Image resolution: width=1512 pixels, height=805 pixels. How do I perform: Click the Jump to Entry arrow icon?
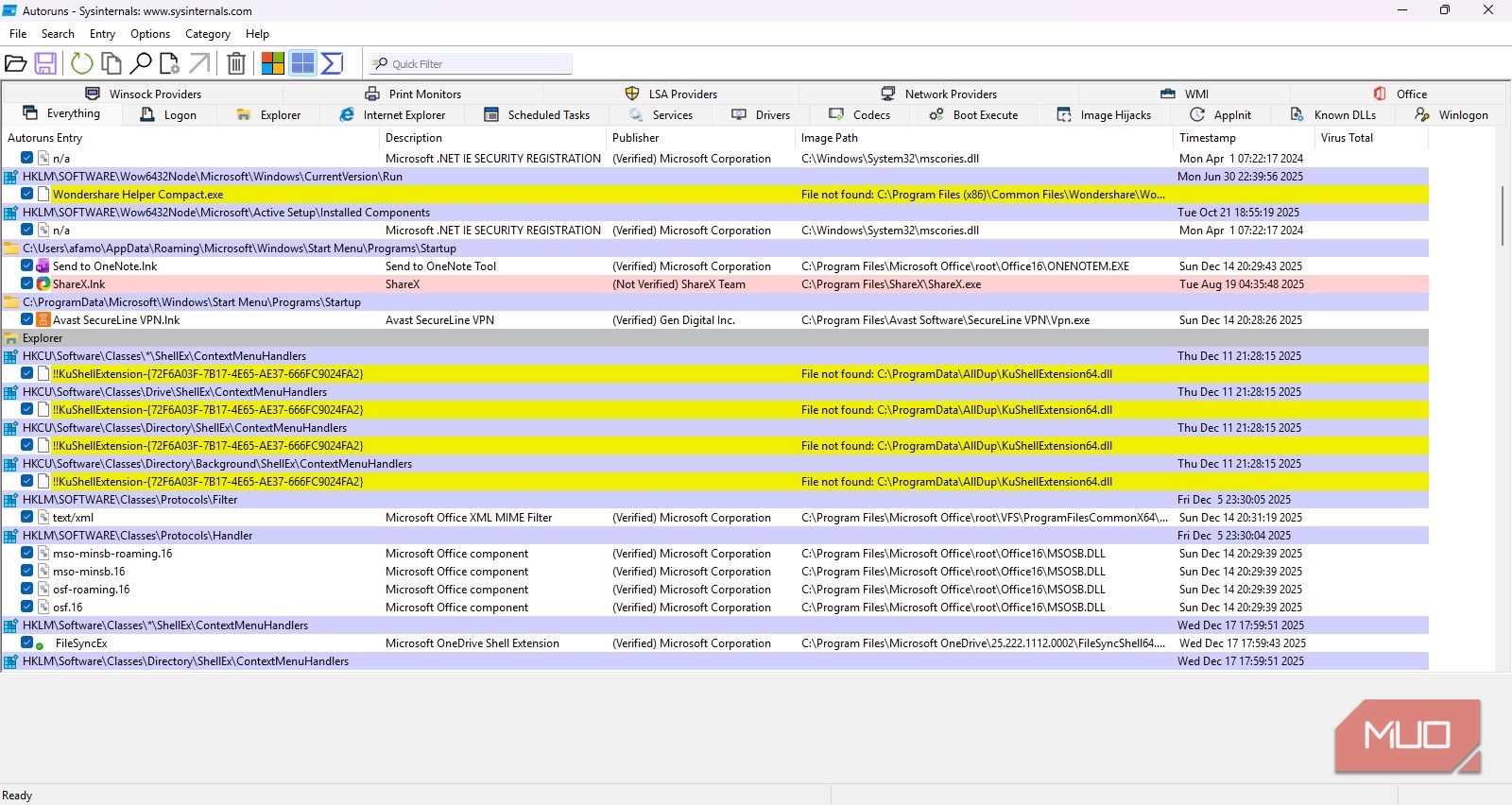pyautogui.click(x=199, y=63)
